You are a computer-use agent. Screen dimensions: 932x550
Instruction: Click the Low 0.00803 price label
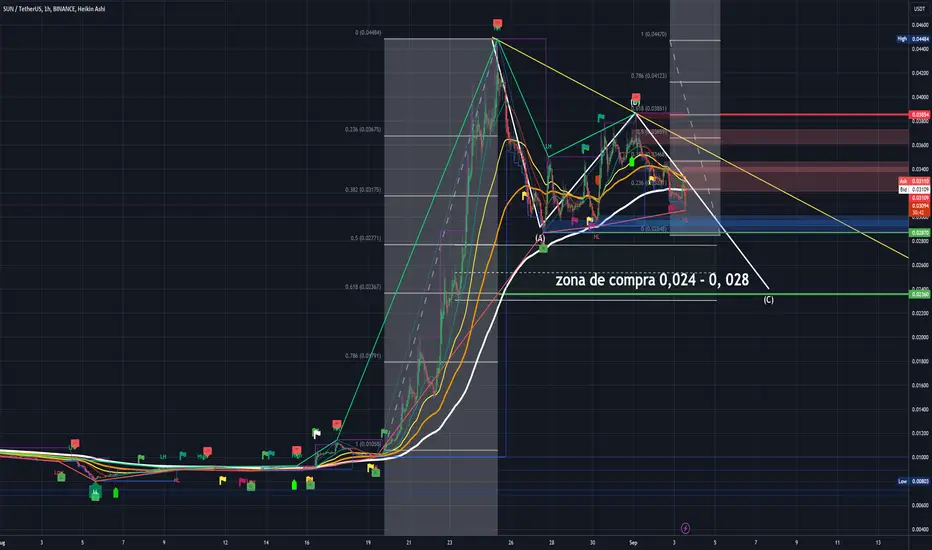(914, 481)
